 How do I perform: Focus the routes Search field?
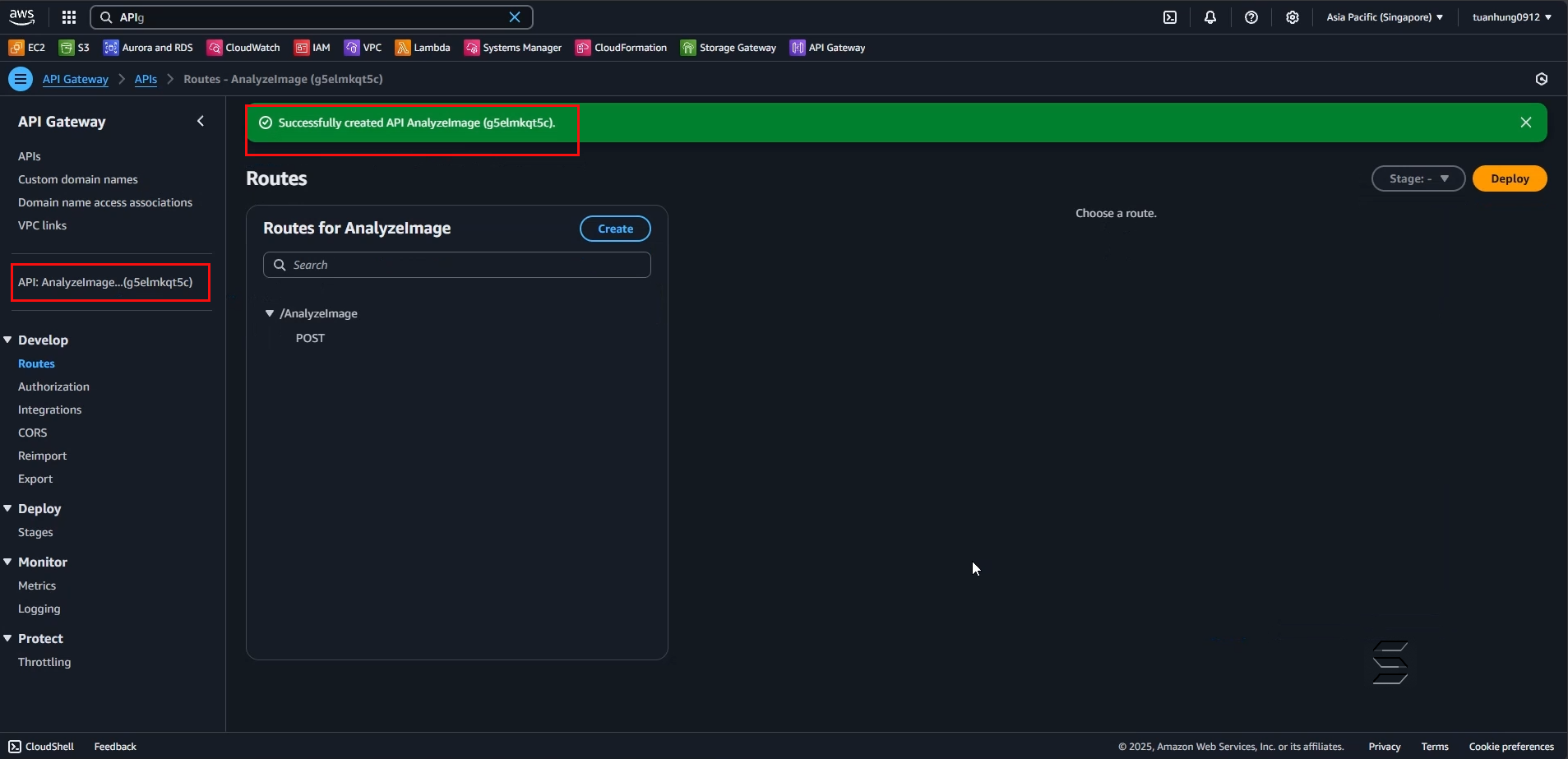[x=457, y=265]
